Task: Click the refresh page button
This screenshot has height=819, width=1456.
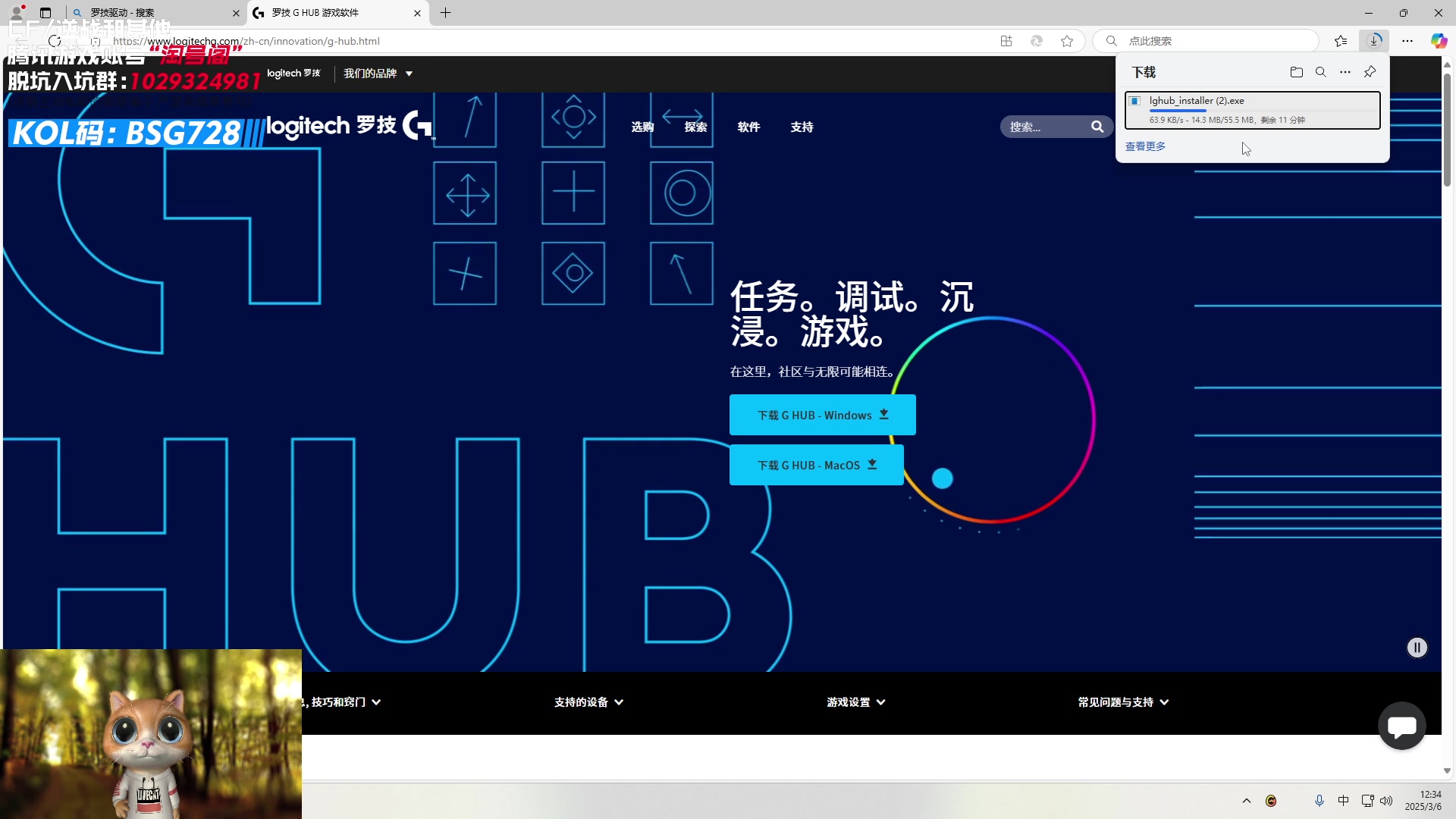Action: pos(55,41)
